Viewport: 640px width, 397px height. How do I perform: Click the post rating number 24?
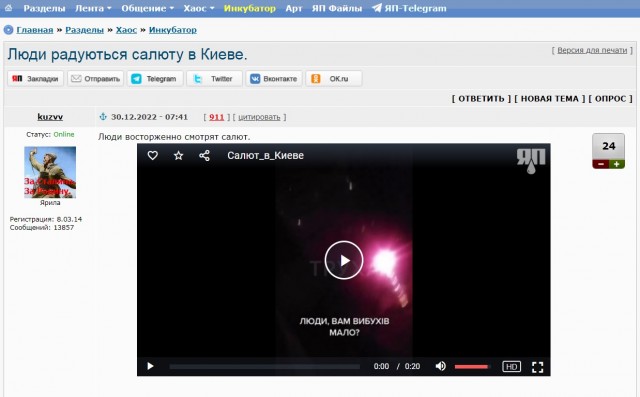pyautogui.click(x=609, y=146)
